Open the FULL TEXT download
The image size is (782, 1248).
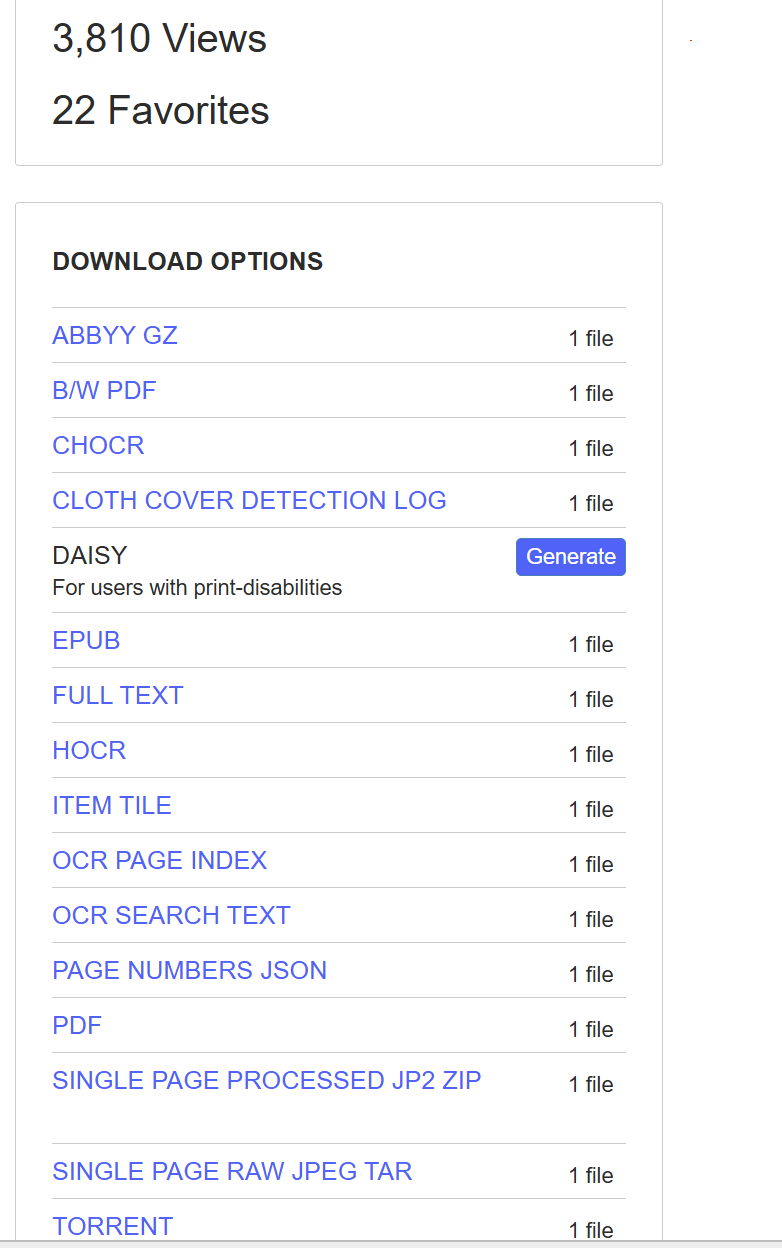[x=118, y=696]
